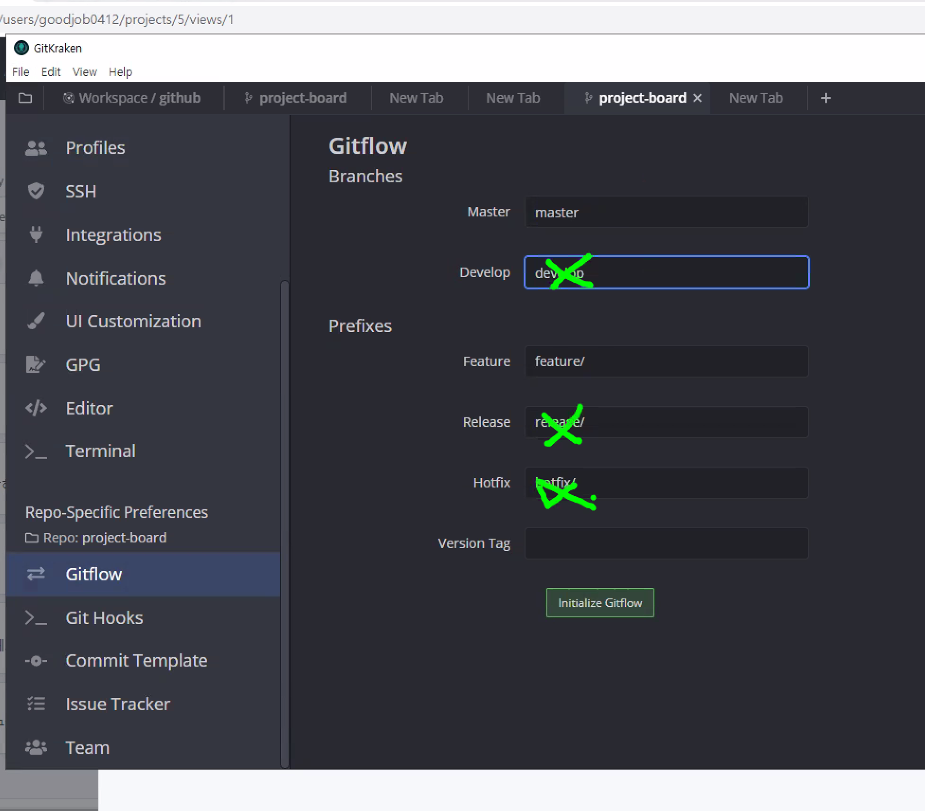Open Integrations preferences
This screenshot has height=811, width=925.
click(143, 235)
